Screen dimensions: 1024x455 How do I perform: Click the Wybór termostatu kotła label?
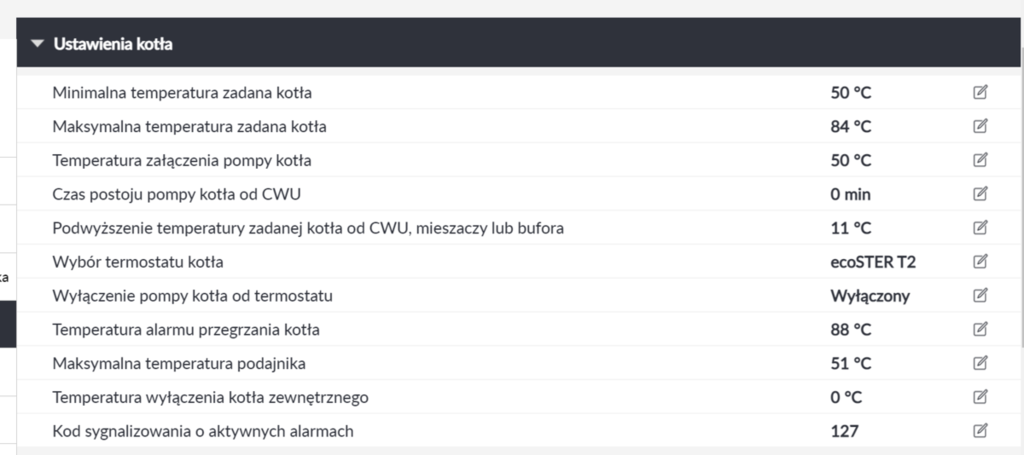138,262
